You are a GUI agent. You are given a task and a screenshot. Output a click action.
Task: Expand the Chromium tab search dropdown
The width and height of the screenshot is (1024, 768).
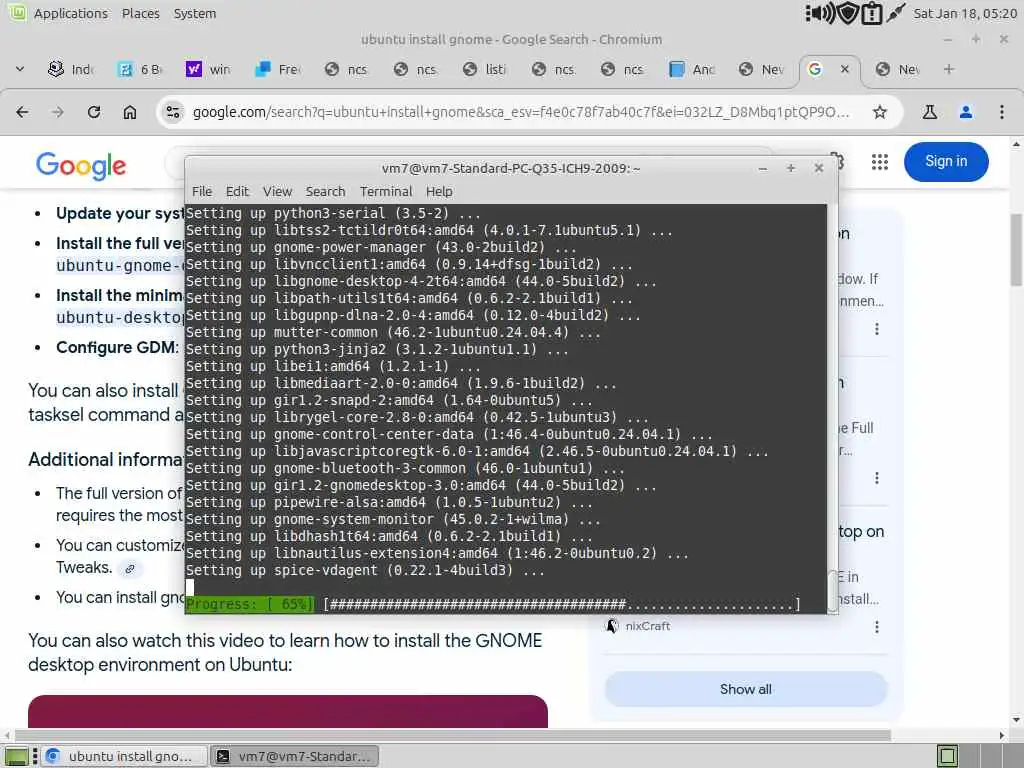(x=20, y=69)
